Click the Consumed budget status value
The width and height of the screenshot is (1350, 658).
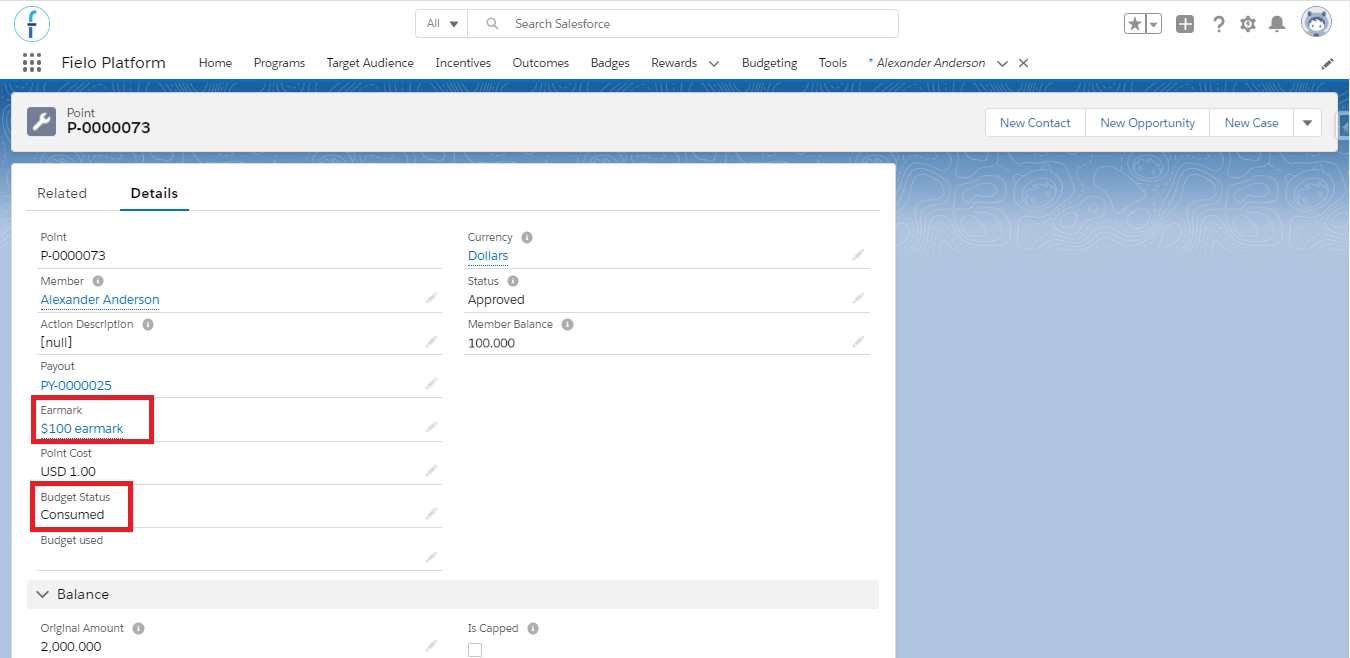tap(72, 514)
